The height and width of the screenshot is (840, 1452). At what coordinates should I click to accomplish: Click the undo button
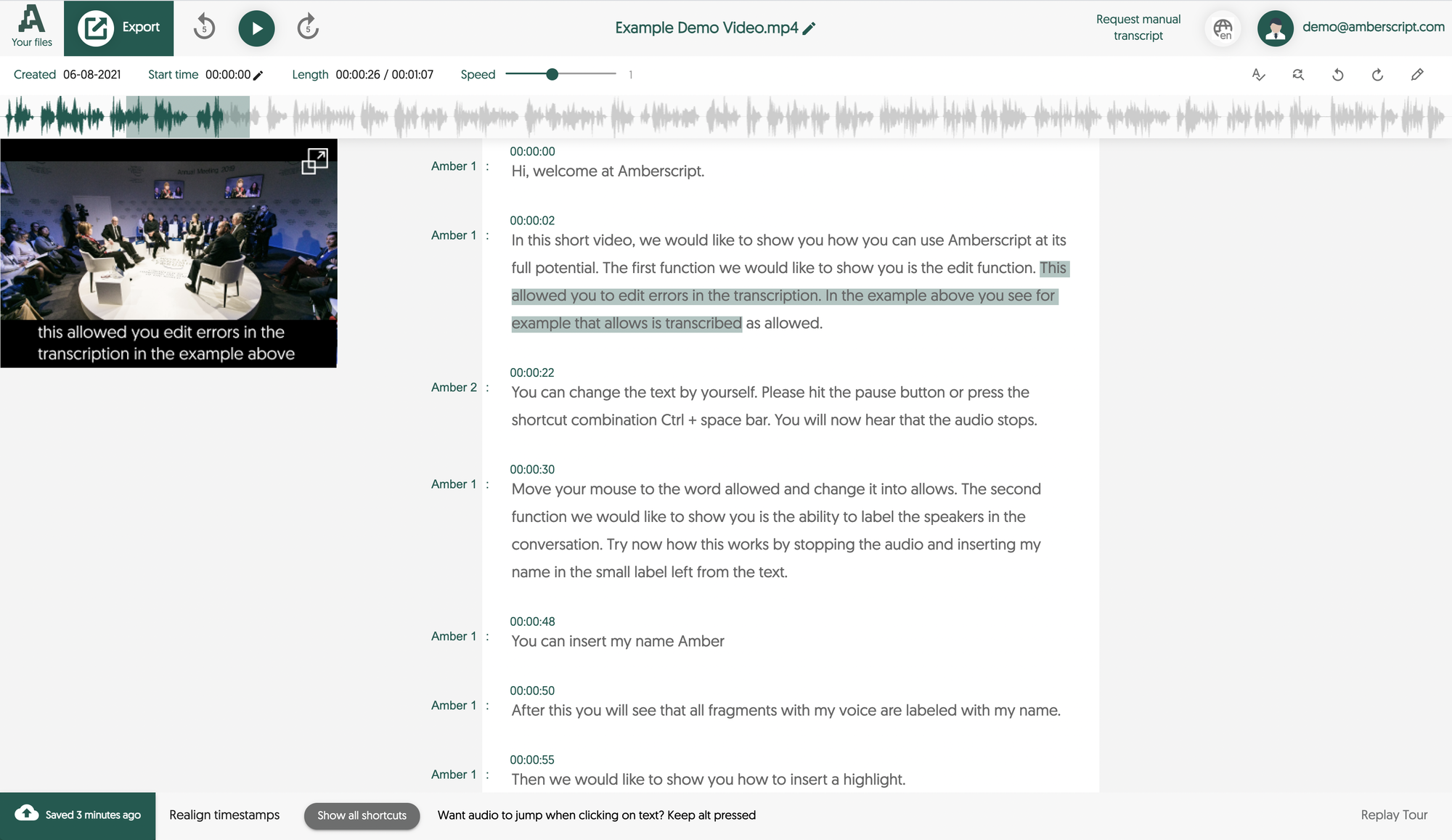(1337, 75)
